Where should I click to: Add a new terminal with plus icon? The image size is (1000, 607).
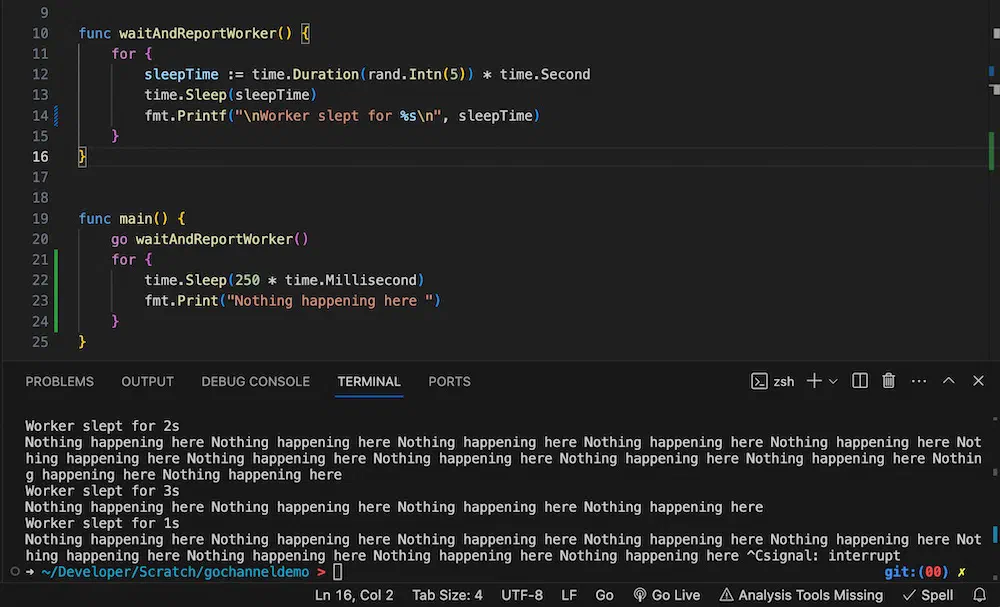tap(814, 381)
